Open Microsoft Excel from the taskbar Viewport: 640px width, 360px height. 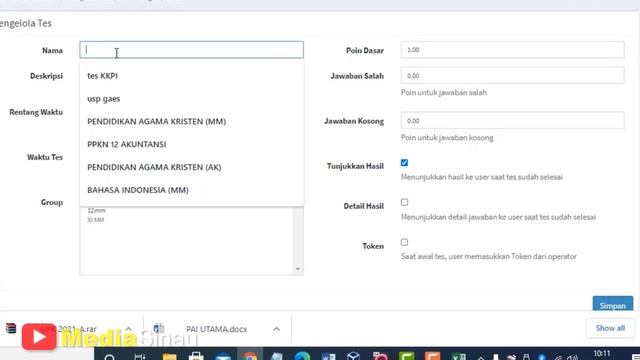[458, 356]
